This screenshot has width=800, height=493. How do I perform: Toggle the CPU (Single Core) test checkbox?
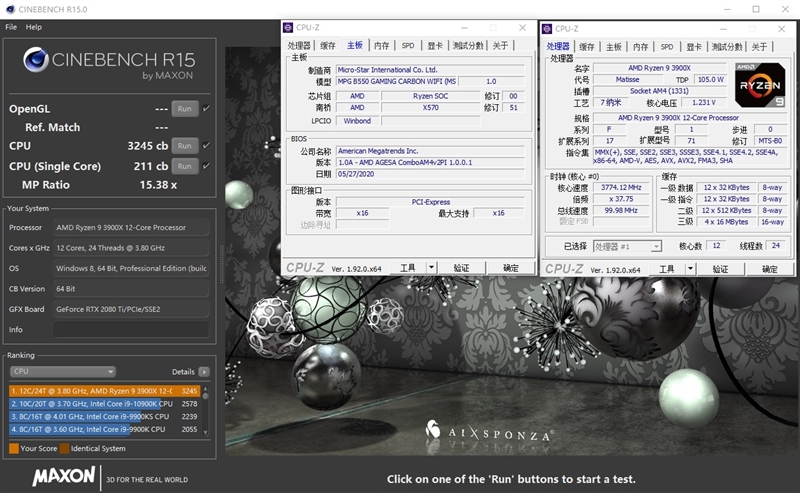click(x=206, y=166)
